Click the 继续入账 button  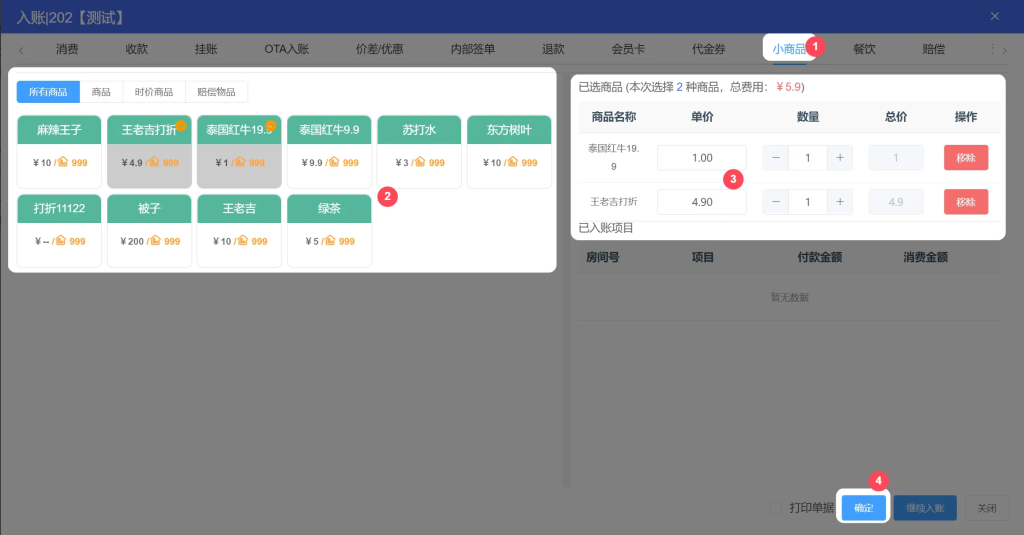tap(925, 508)
